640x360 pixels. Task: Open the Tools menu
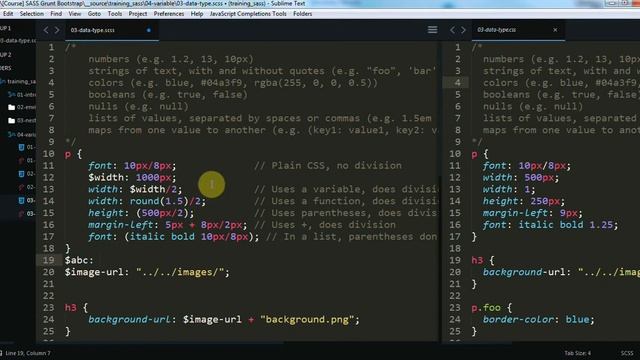(115, 14)
